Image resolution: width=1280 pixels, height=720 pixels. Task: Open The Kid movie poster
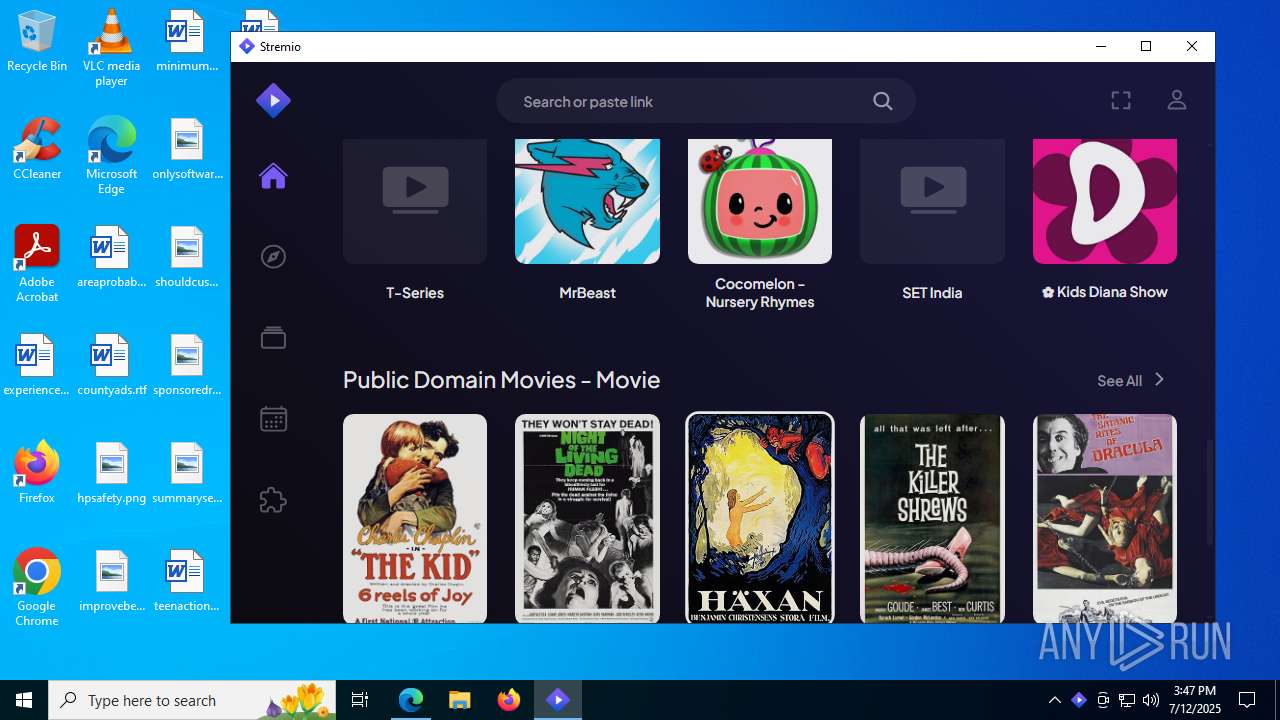(x=415, y=518)
